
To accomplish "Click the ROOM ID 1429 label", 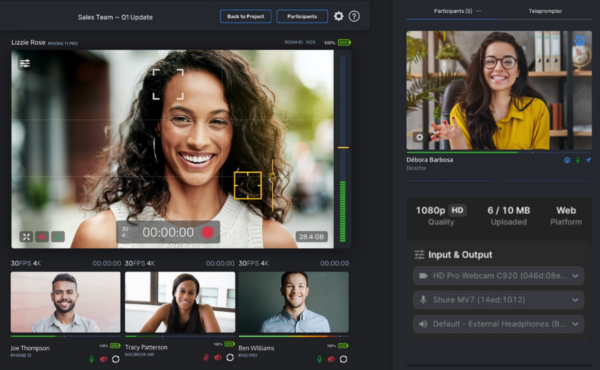I will [300, 42].
